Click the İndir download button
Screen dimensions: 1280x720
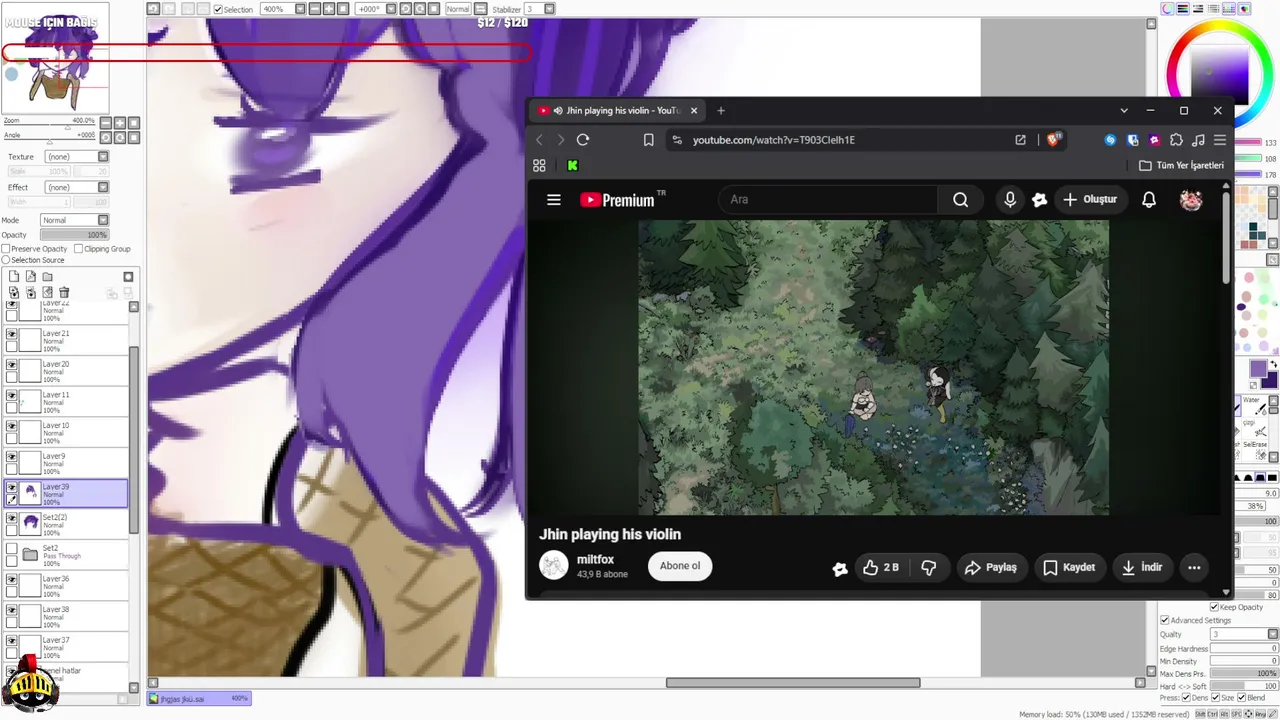pos(1142,567)
